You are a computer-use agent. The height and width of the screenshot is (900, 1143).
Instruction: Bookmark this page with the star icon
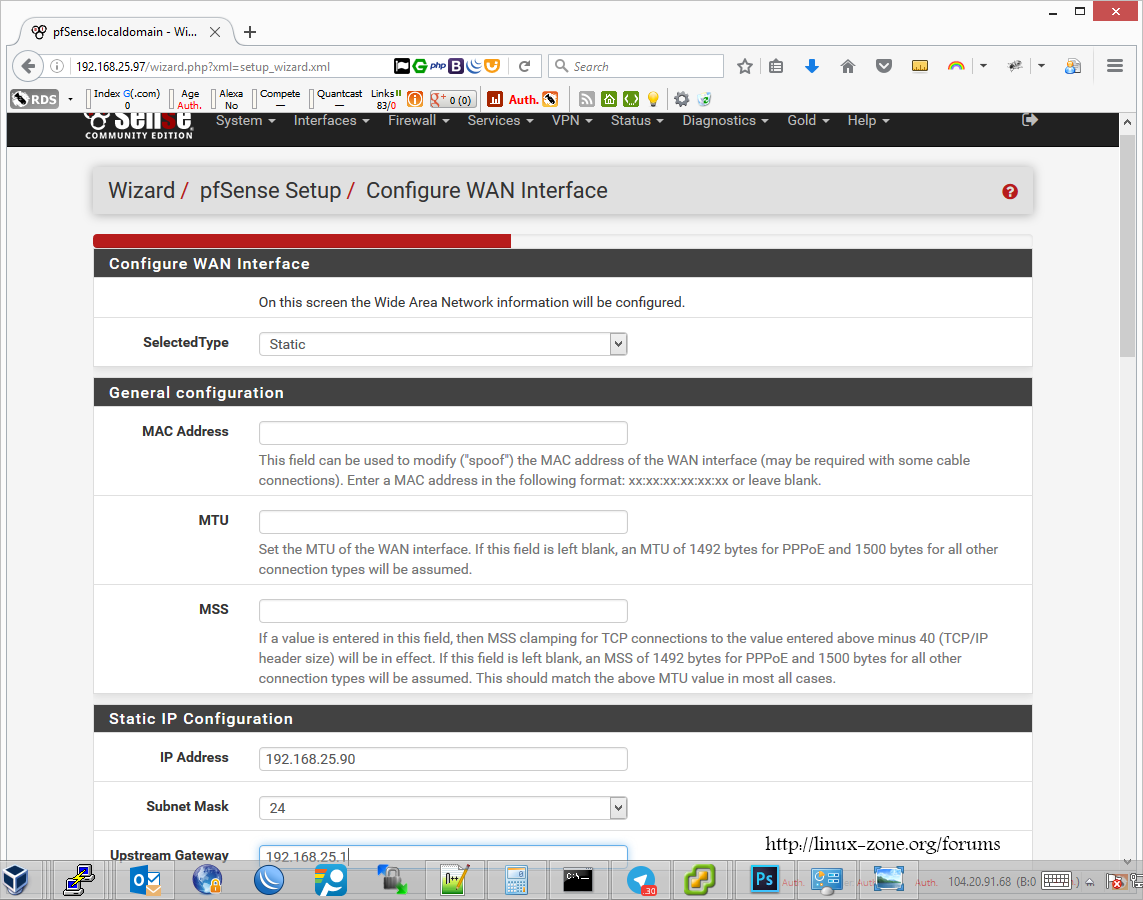point(745,67)
